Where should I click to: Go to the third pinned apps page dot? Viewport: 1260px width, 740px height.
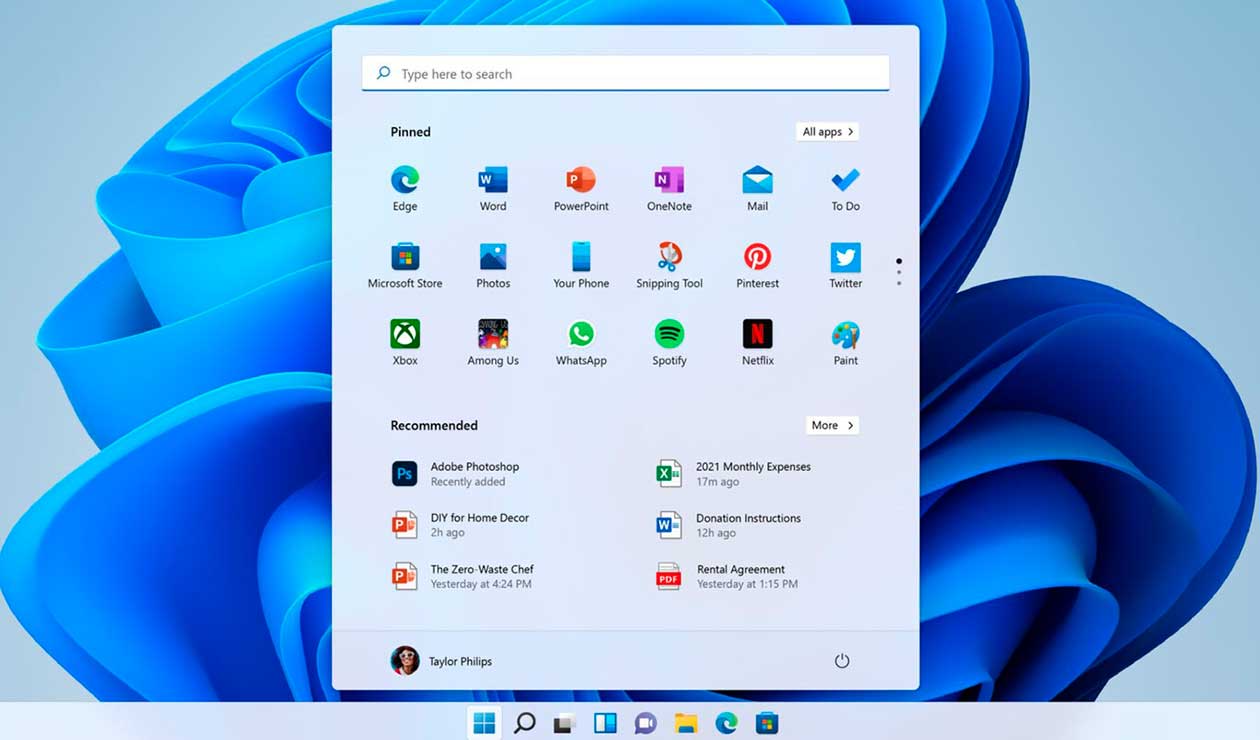click(x=899, y=283)
